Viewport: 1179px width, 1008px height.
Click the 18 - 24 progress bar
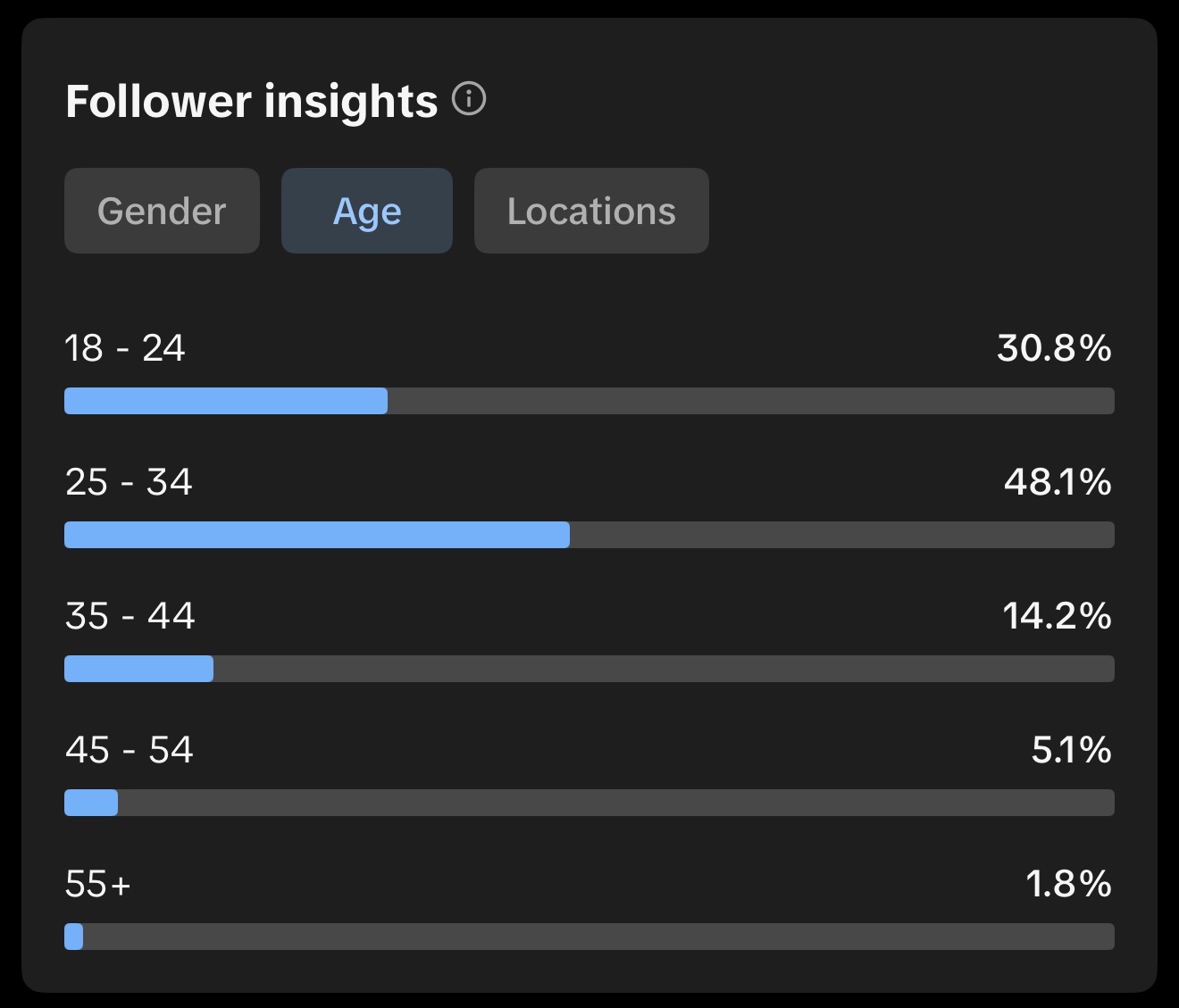click(x=589, y=401)
